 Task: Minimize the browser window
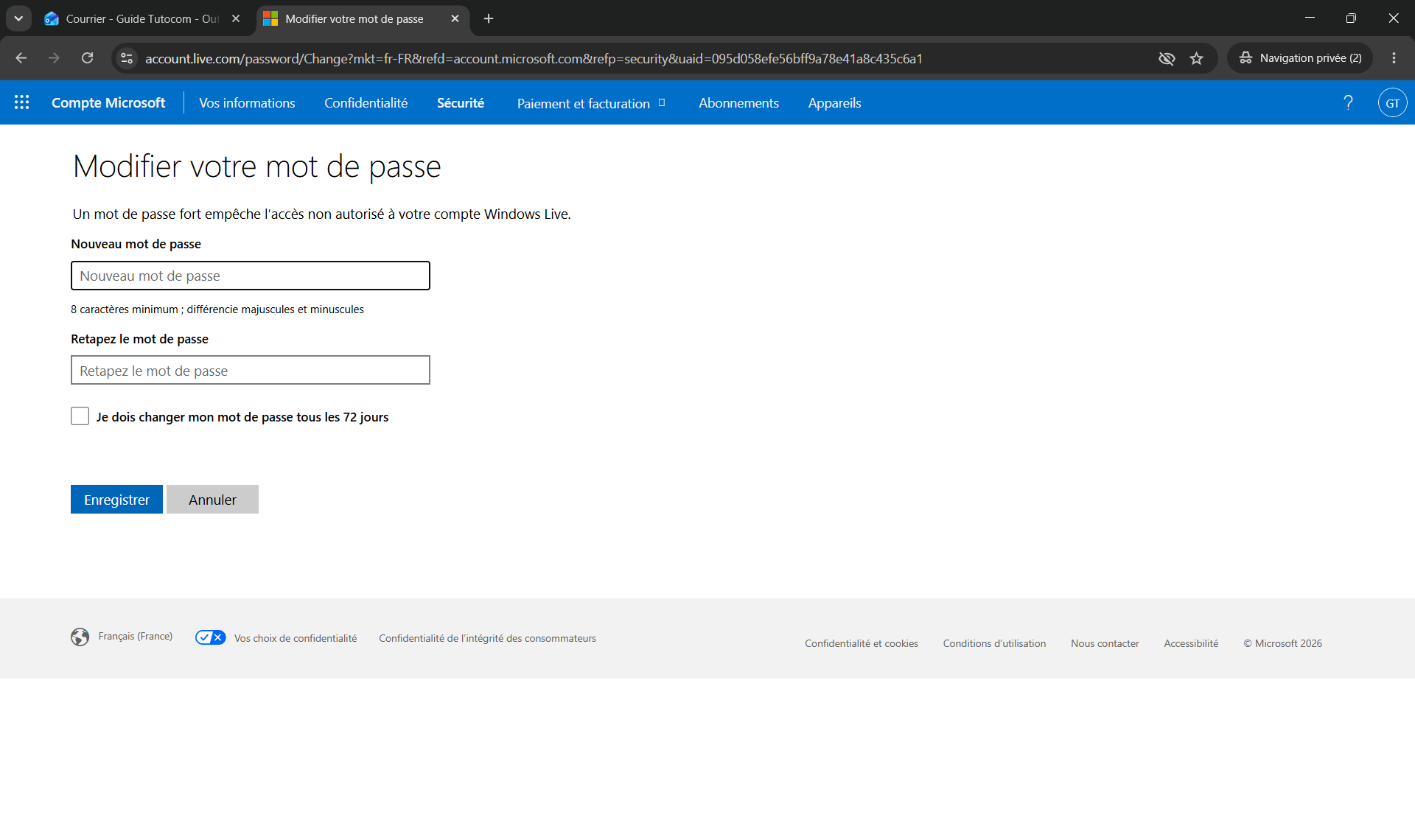coord(1310,18)
